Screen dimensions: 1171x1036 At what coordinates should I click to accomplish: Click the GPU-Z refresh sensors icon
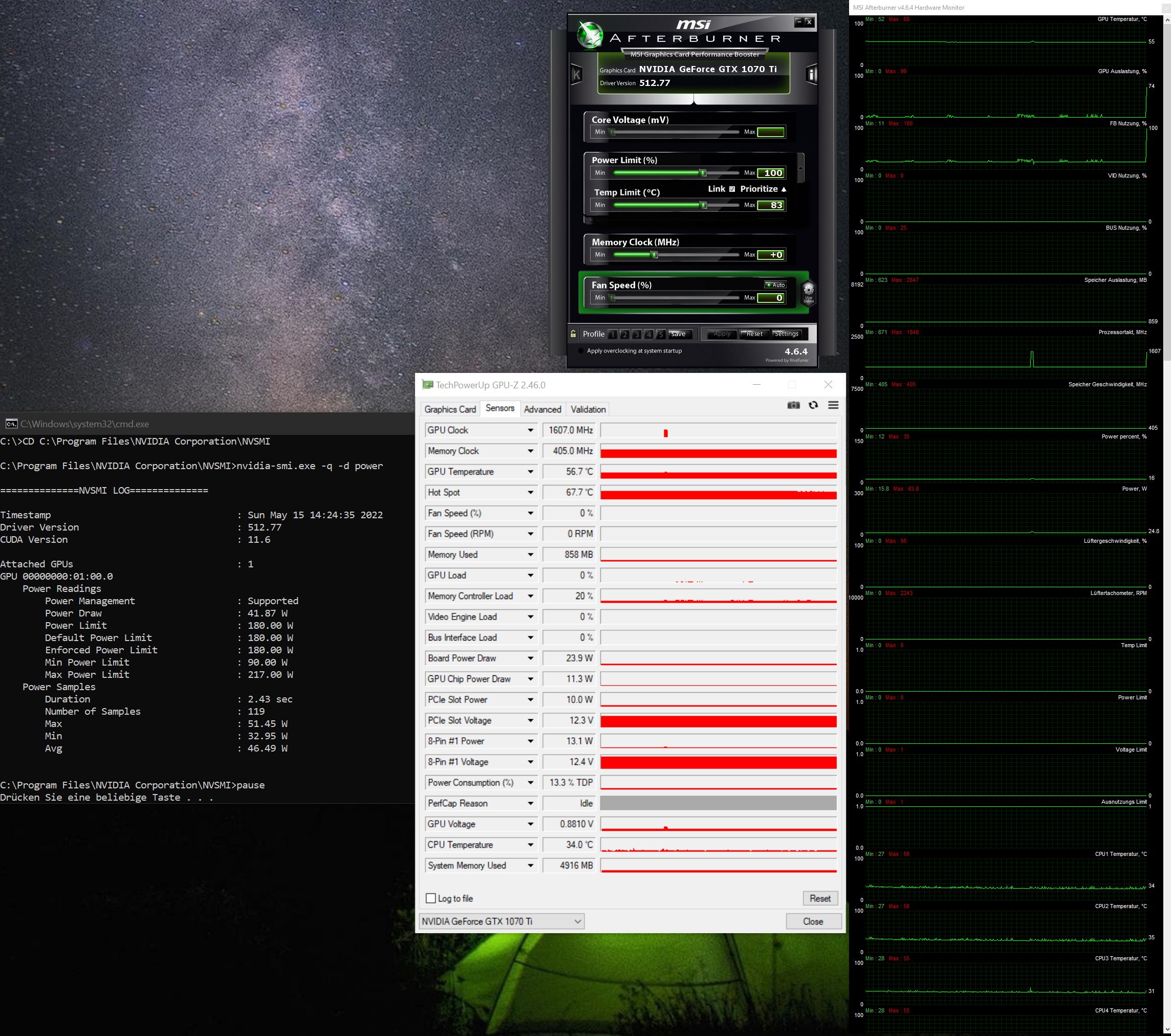click(813, 406)
